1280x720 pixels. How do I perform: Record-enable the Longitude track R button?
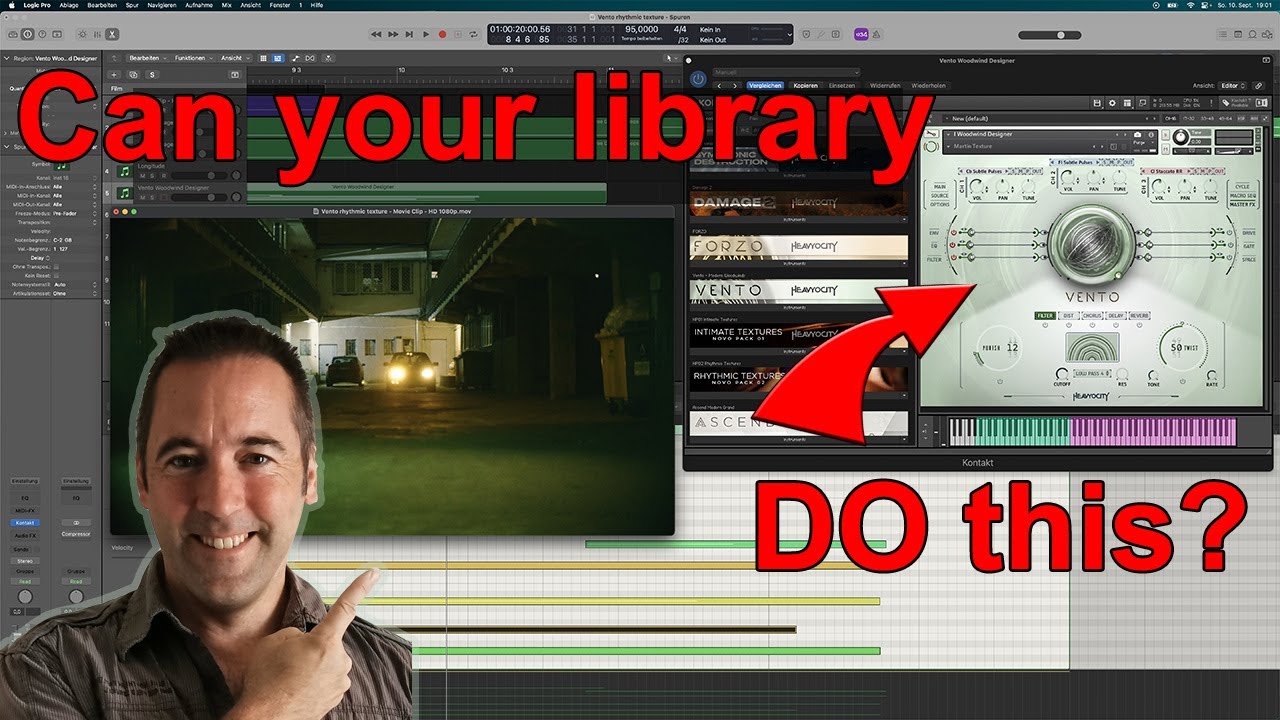pyautogui.click(x=164, y=176)
